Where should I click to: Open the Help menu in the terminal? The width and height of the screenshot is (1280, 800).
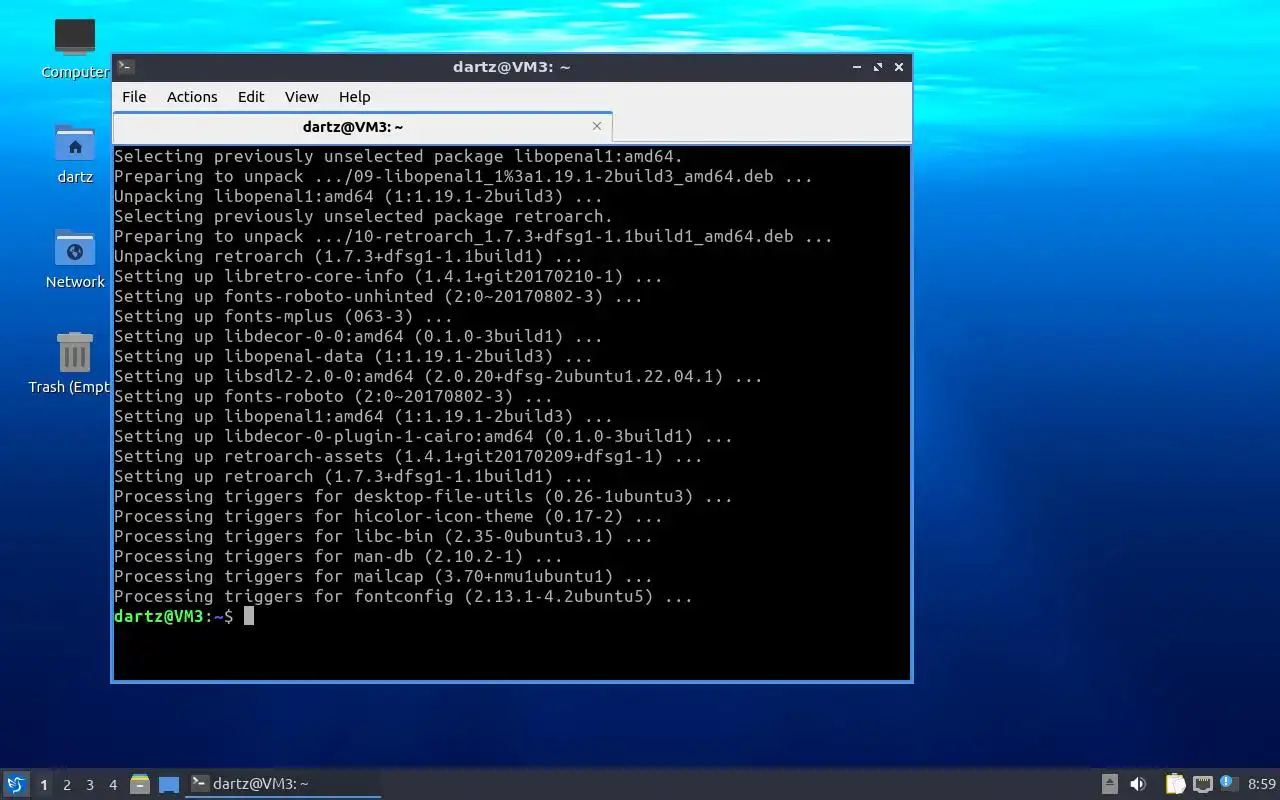pos(354,97)
